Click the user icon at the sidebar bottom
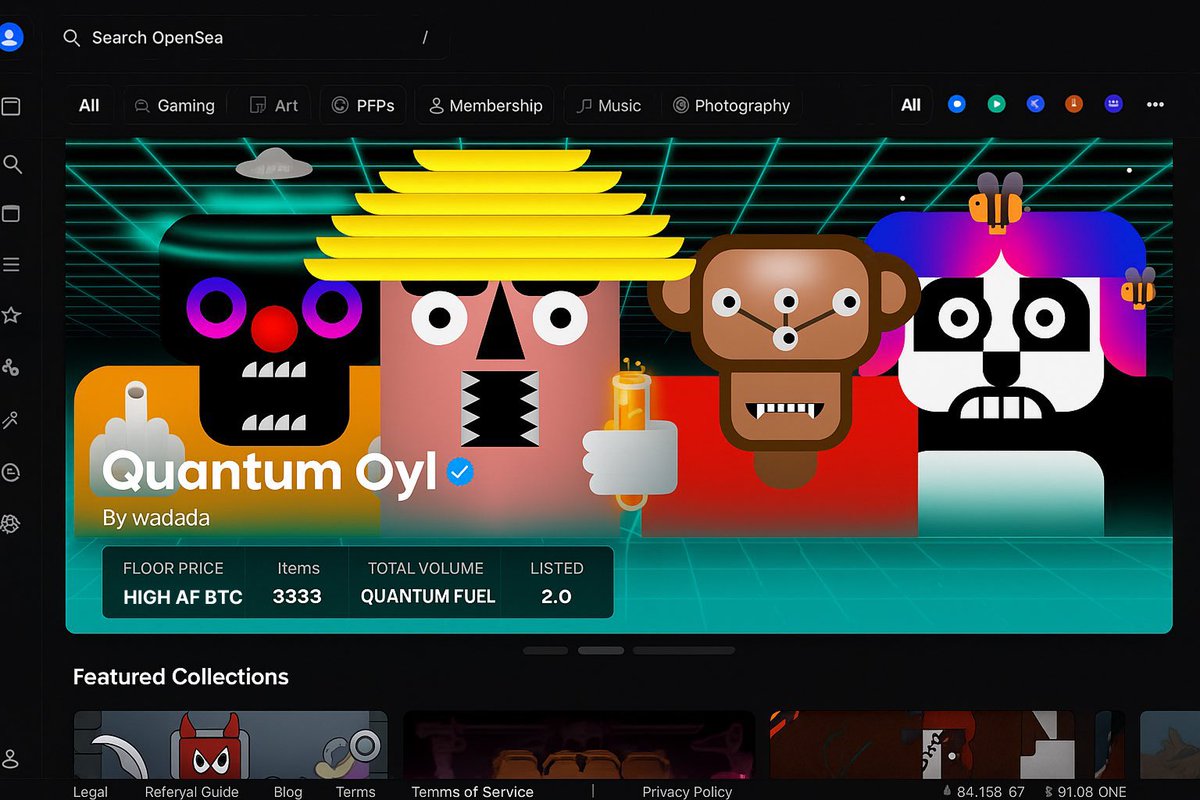This screenshot has width=1200, height=800. [11, 758]
